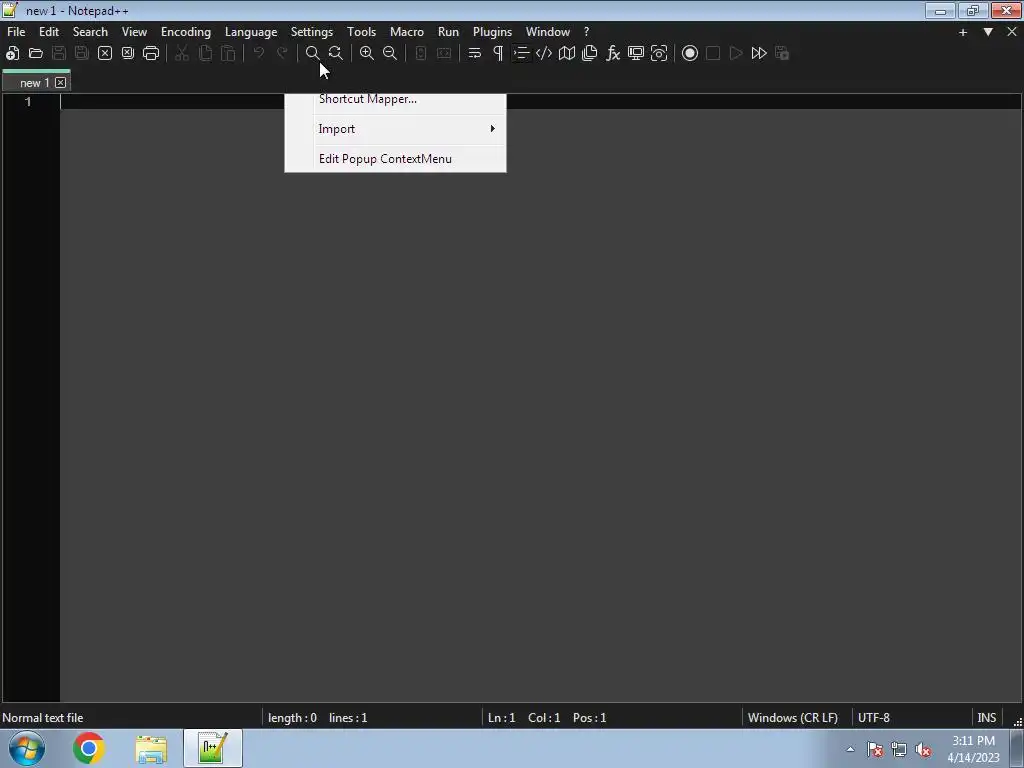Click the Open file folder icon
Image resolution: width=1024 pixels, height=768 pixels.
36,54
